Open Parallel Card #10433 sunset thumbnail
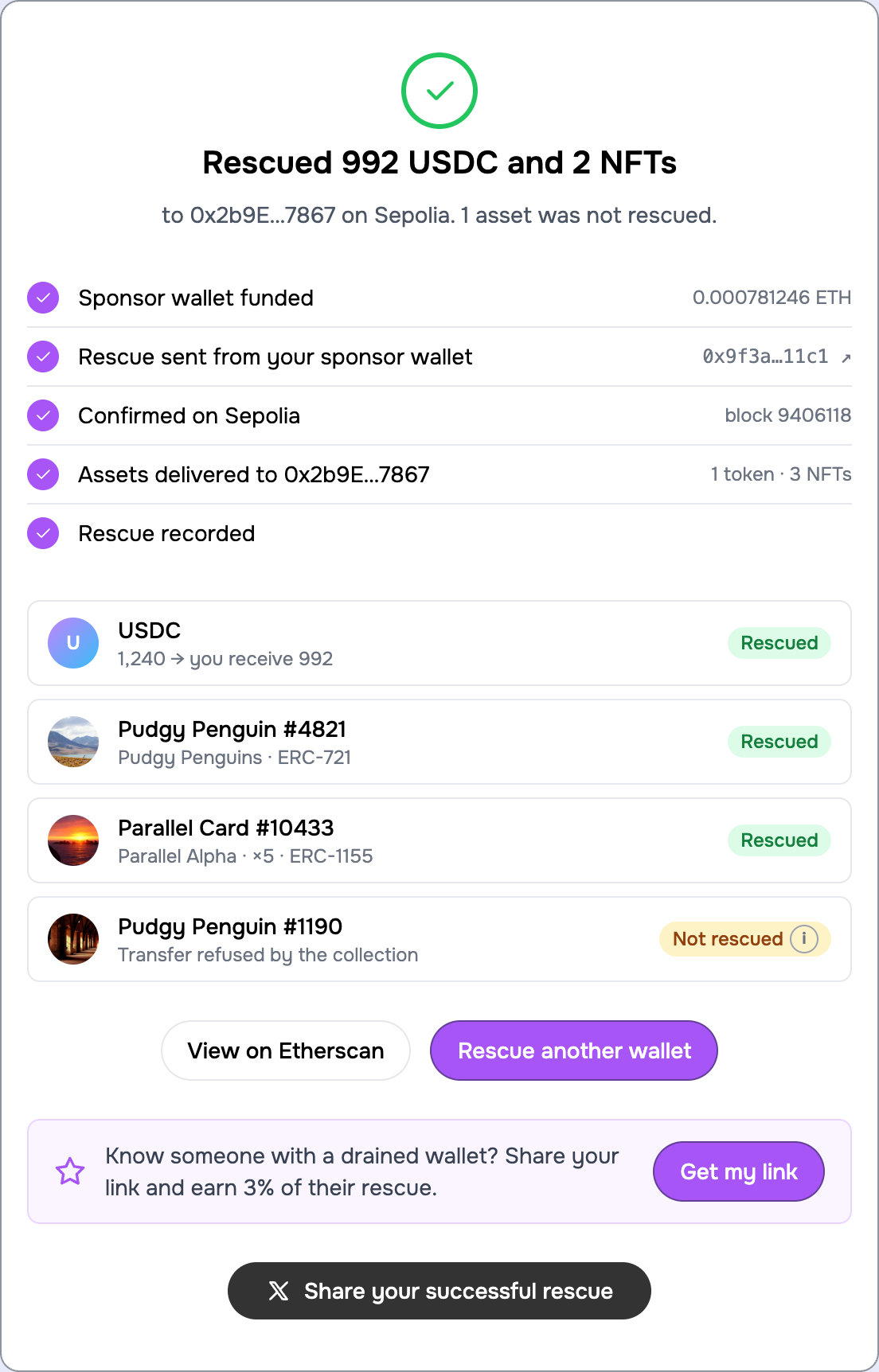879x1372 pixels. coord(73,840)
